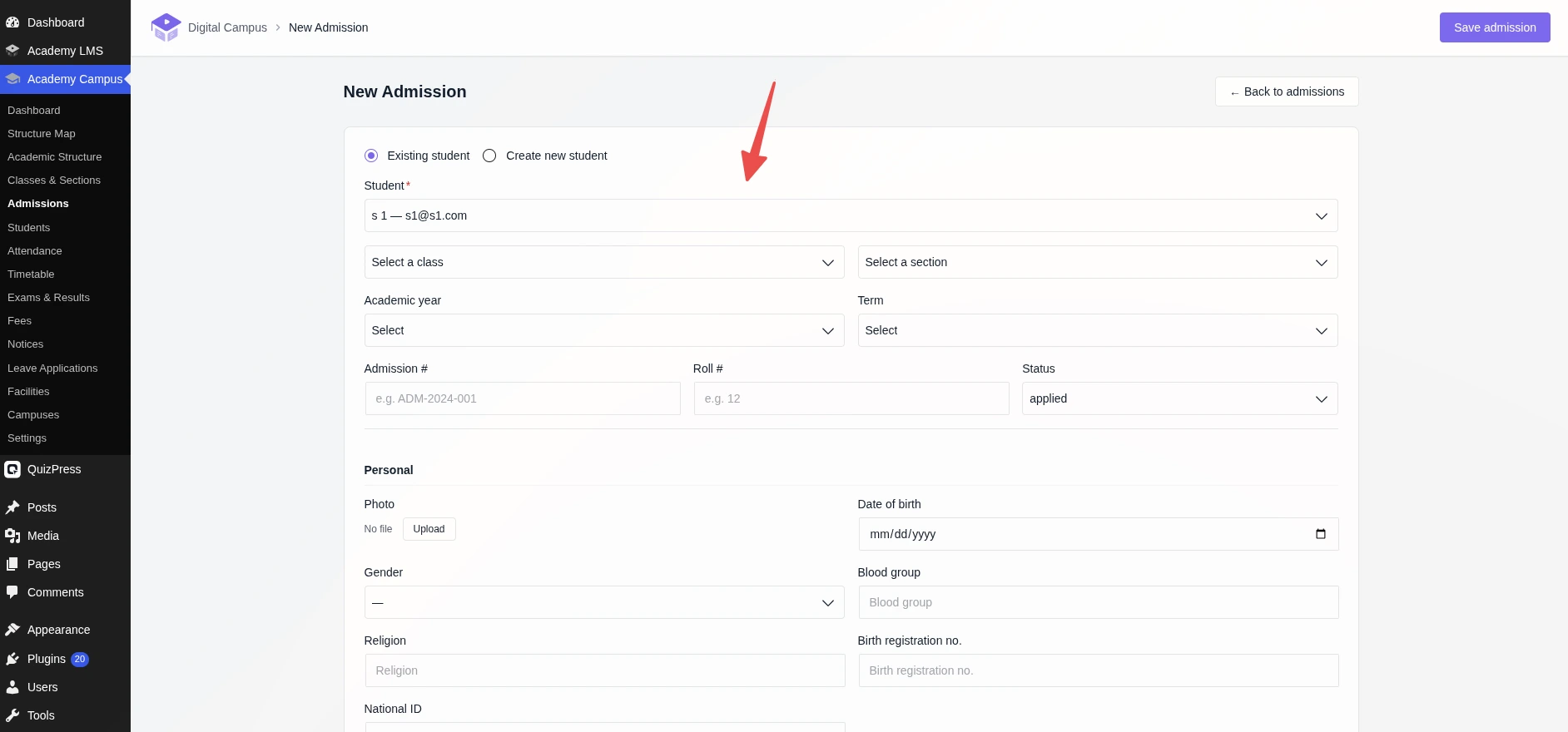This screenshot has height=732, width=1568.
Task: Click the photo Upload button
Action: click(429, 529)
